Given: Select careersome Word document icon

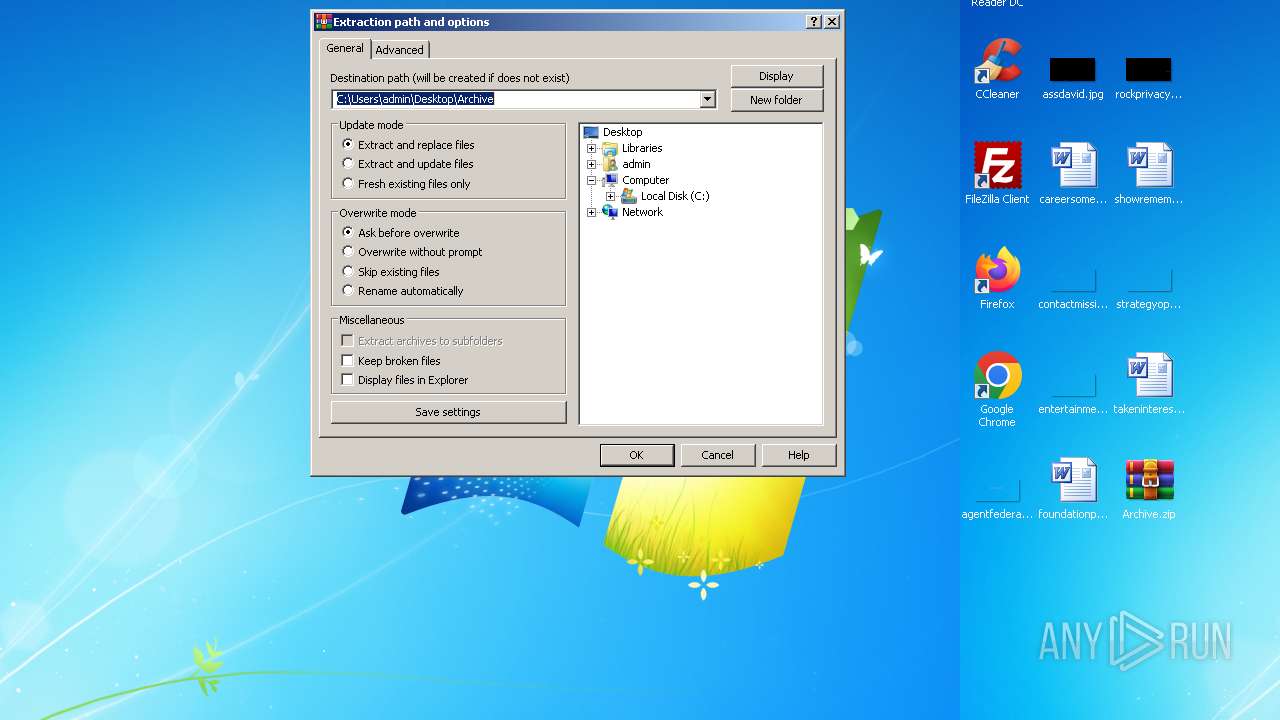Looking at the screenshot, I should (x=1073, y=173).
